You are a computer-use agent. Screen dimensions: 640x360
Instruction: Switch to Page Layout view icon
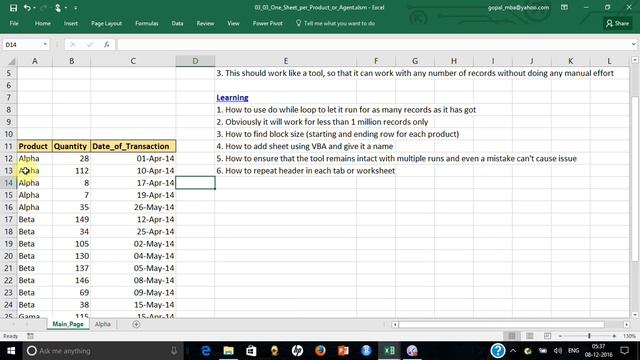529,336
